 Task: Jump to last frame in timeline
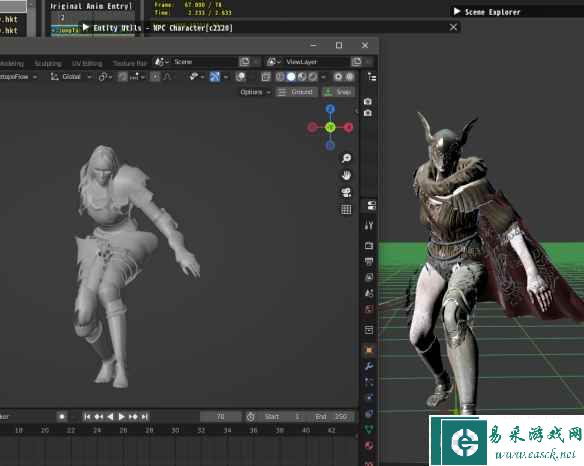[x=145, y=416]
